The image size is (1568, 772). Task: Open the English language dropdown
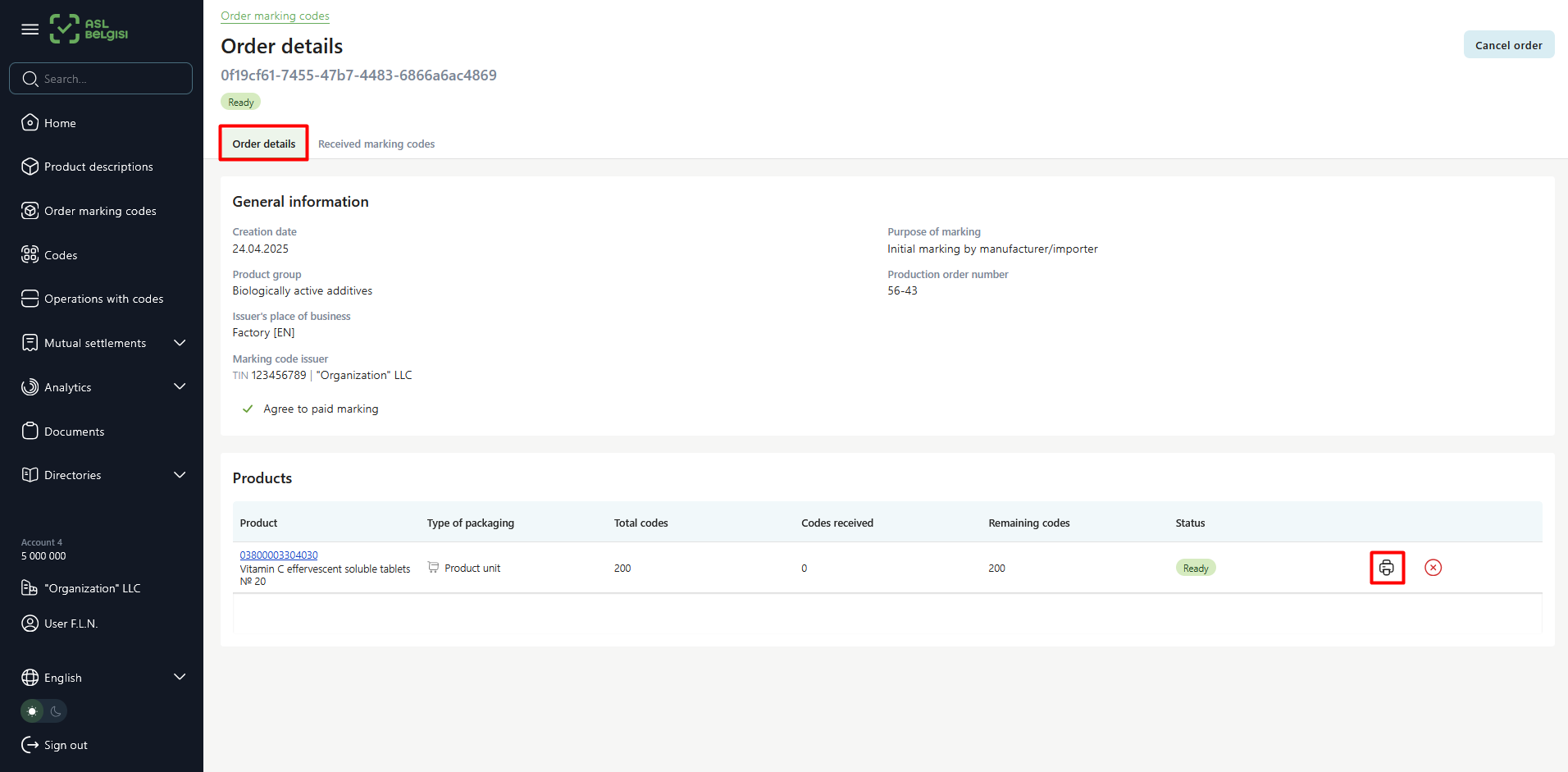coord(103,678)
